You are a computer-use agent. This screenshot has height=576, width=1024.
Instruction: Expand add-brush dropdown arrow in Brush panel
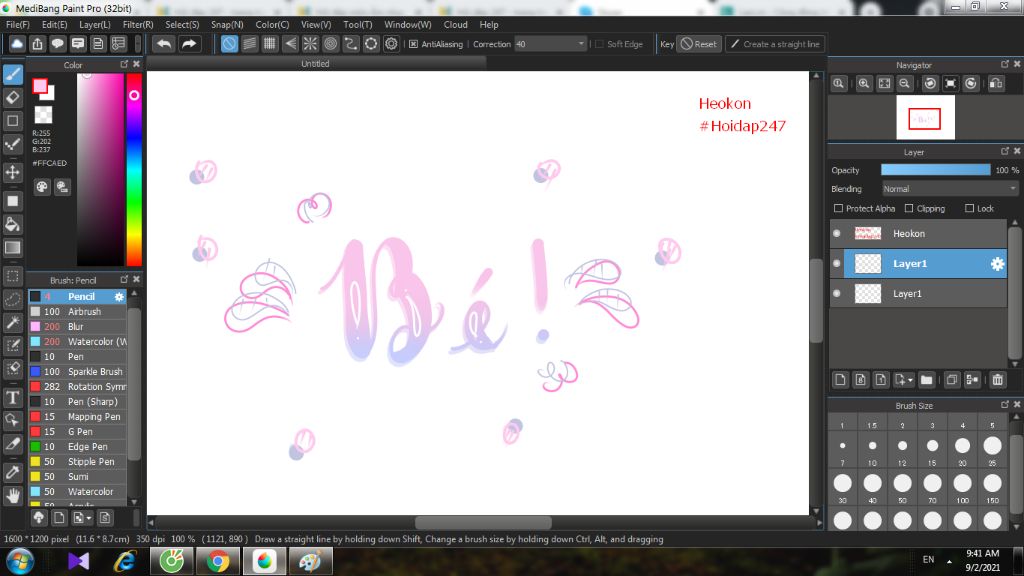[x=89, y=518]
